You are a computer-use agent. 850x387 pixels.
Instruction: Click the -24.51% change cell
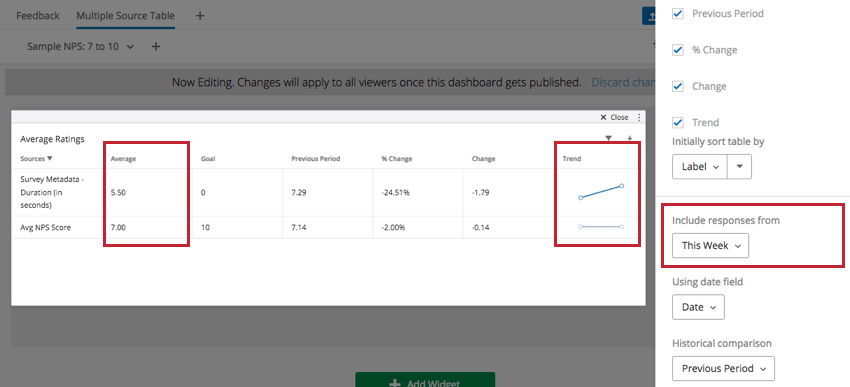[x=395, y=192]
